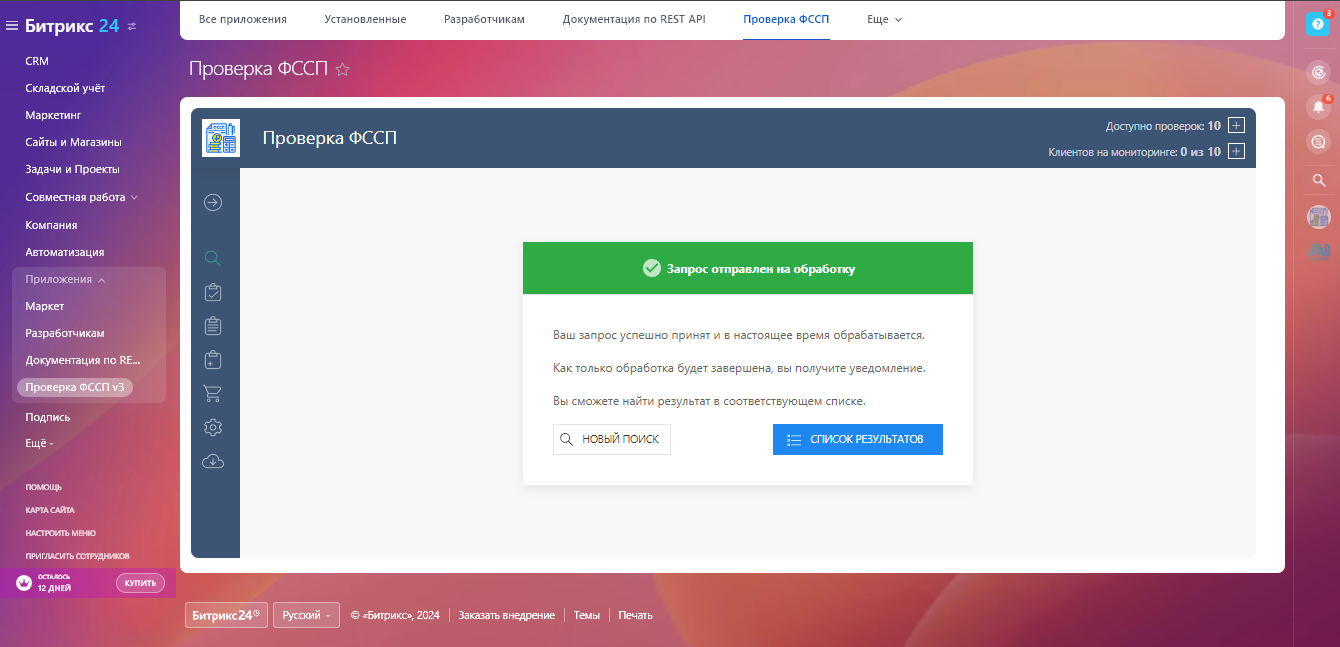Add Проверка ФССП page to favorites star

pyautogui.click(x=342, y=69)
